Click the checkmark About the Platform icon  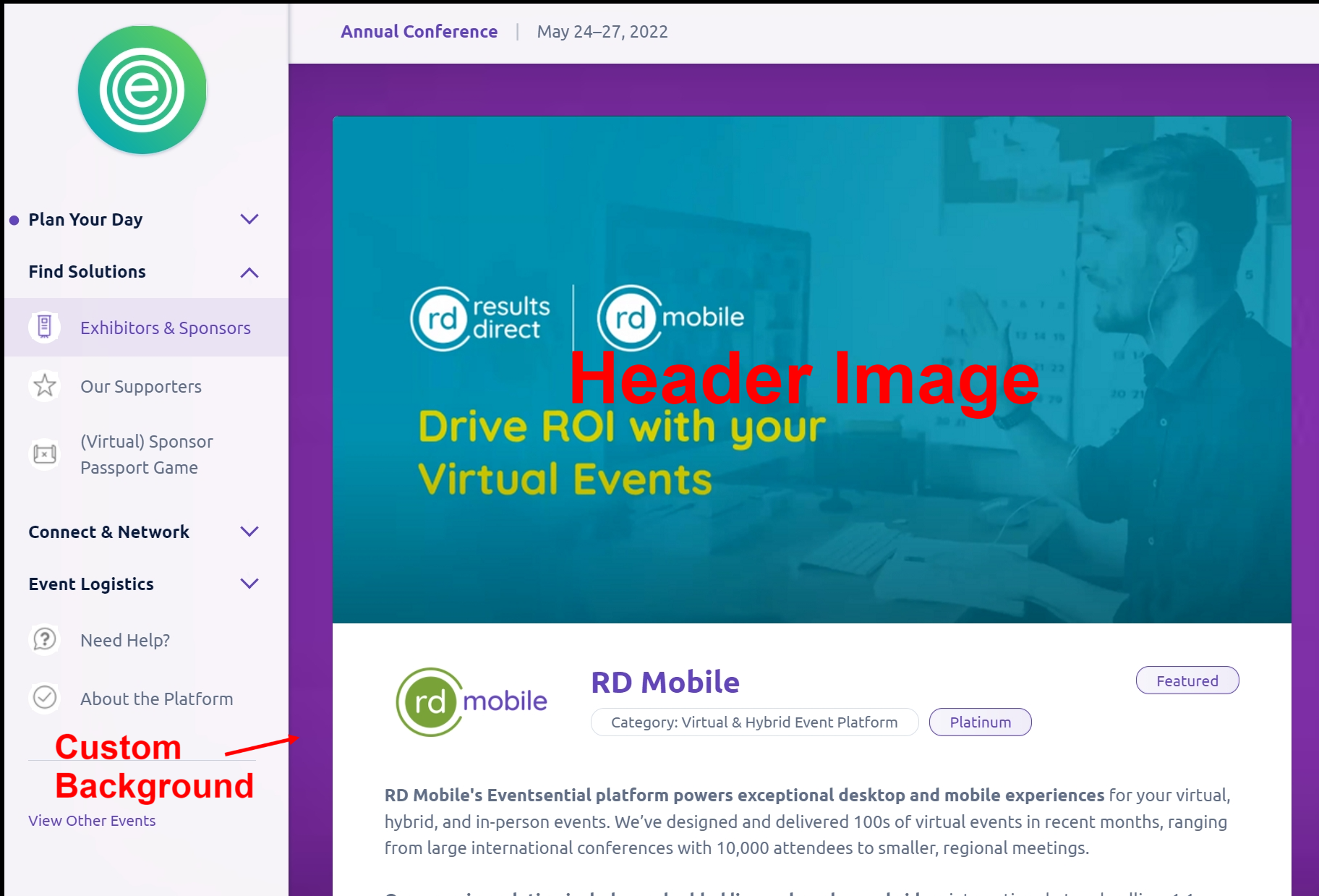pos(45,698)
